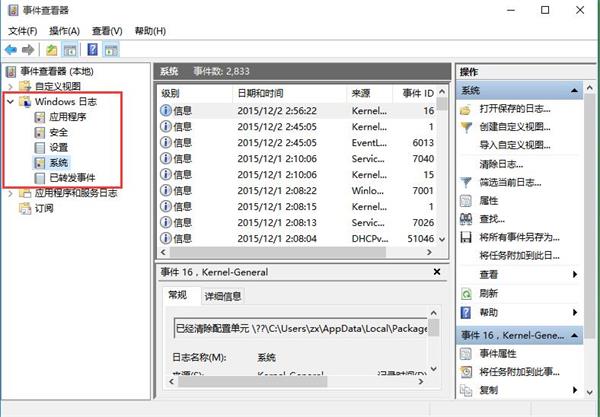600x417 pixels.
Task: Expand the 自定义视图 tree node
Action: 10,86
